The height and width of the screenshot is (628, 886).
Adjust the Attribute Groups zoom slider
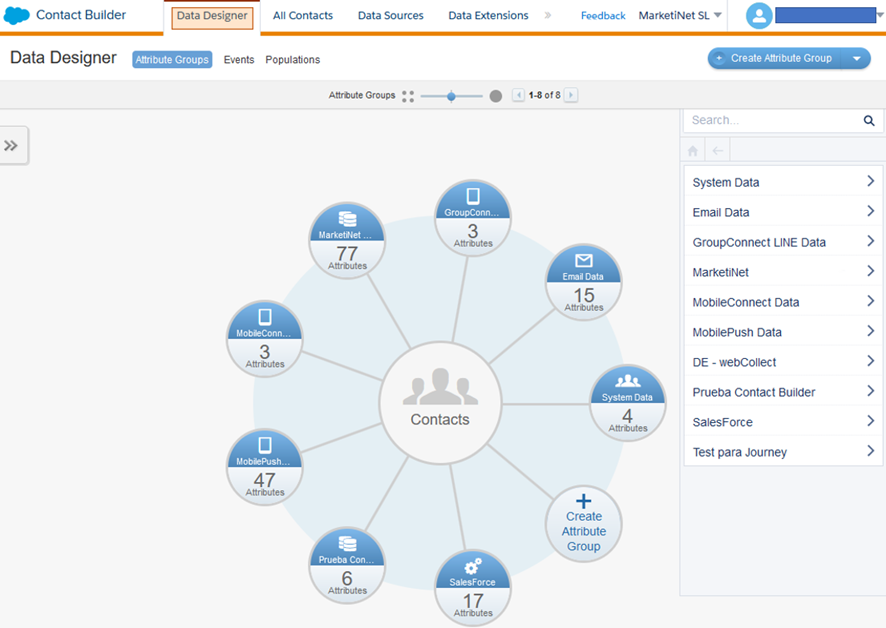[451, 96]
